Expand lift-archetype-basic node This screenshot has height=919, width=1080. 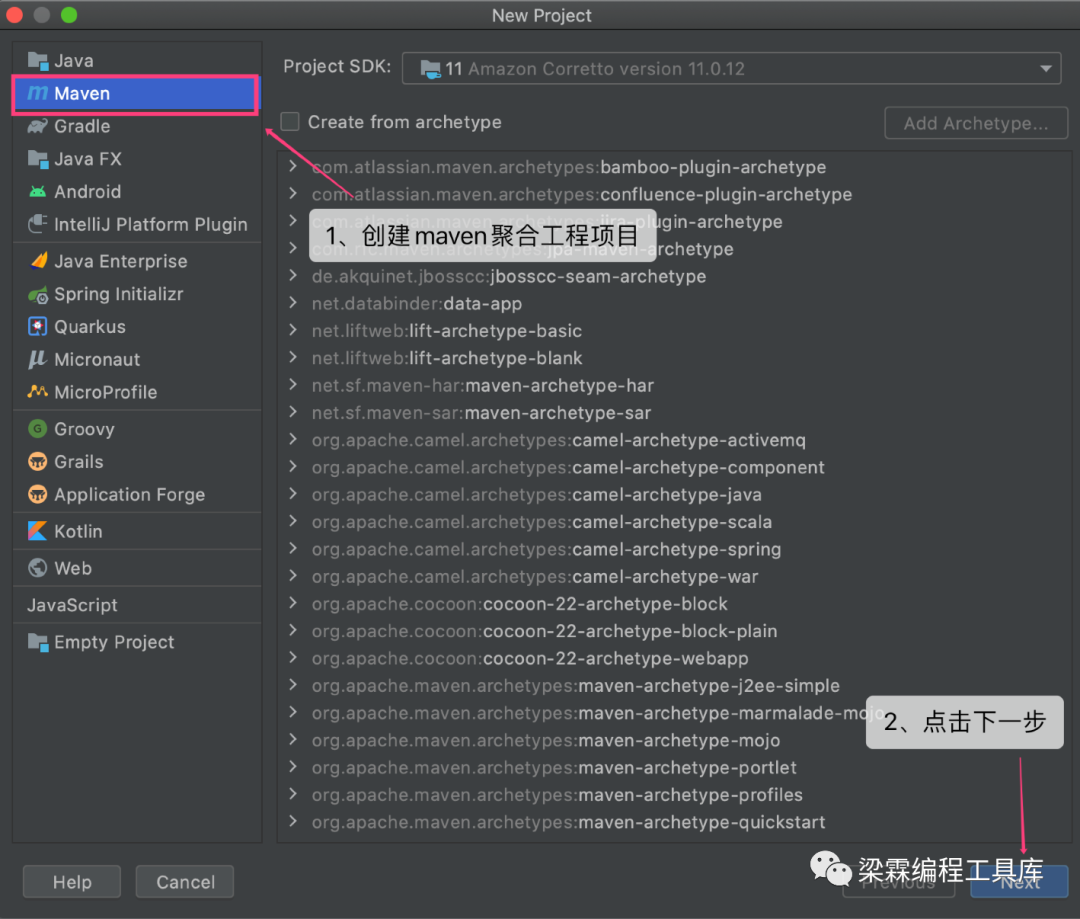point(293,330)
